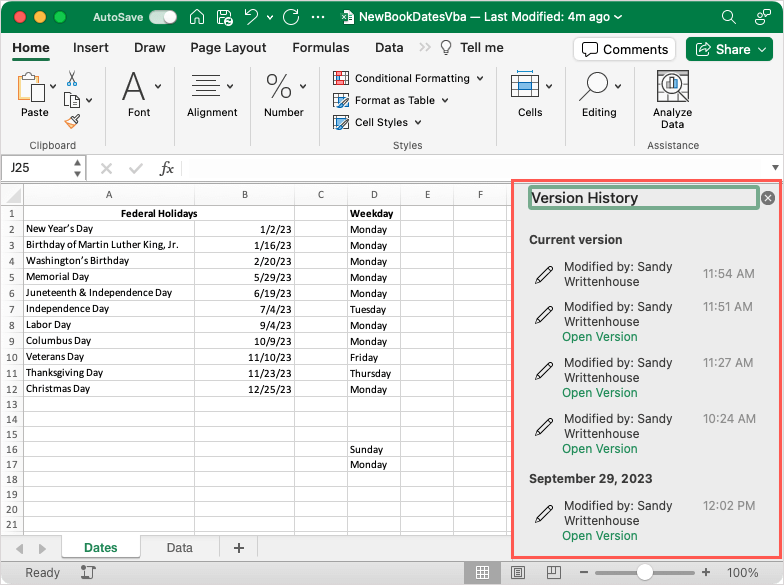The width and height of the screenshot is (784, 585).
Task: Switch to Page Layout view icon
Action: pyautogui.click(x=517, y=573)
